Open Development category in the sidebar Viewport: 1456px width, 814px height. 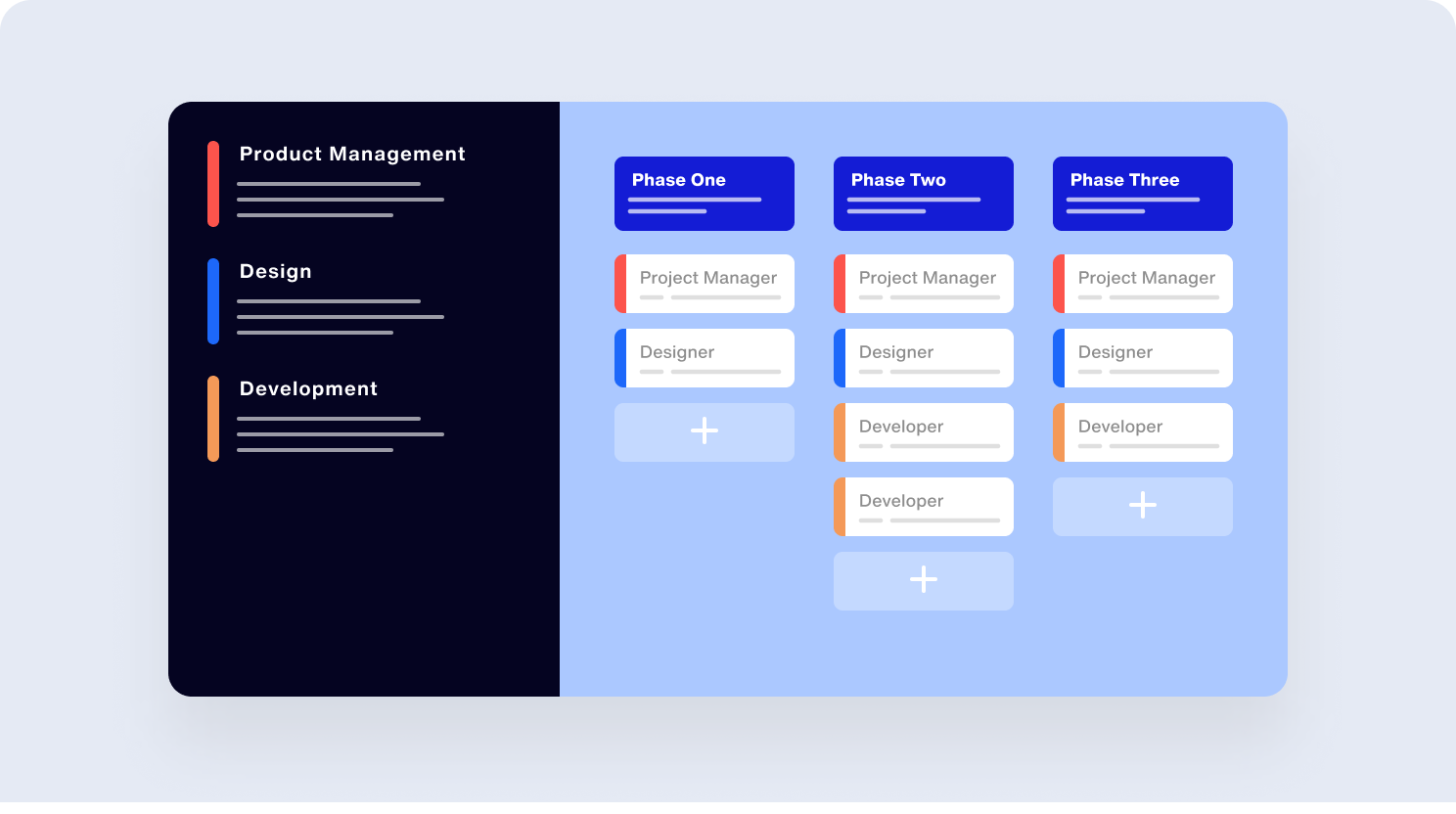[308, 389]
